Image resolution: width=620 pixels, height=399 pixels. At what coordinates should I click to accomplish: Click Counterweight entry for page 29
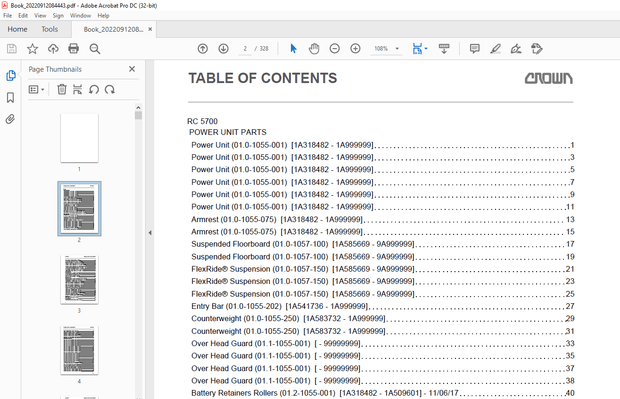tap(382, 318)
